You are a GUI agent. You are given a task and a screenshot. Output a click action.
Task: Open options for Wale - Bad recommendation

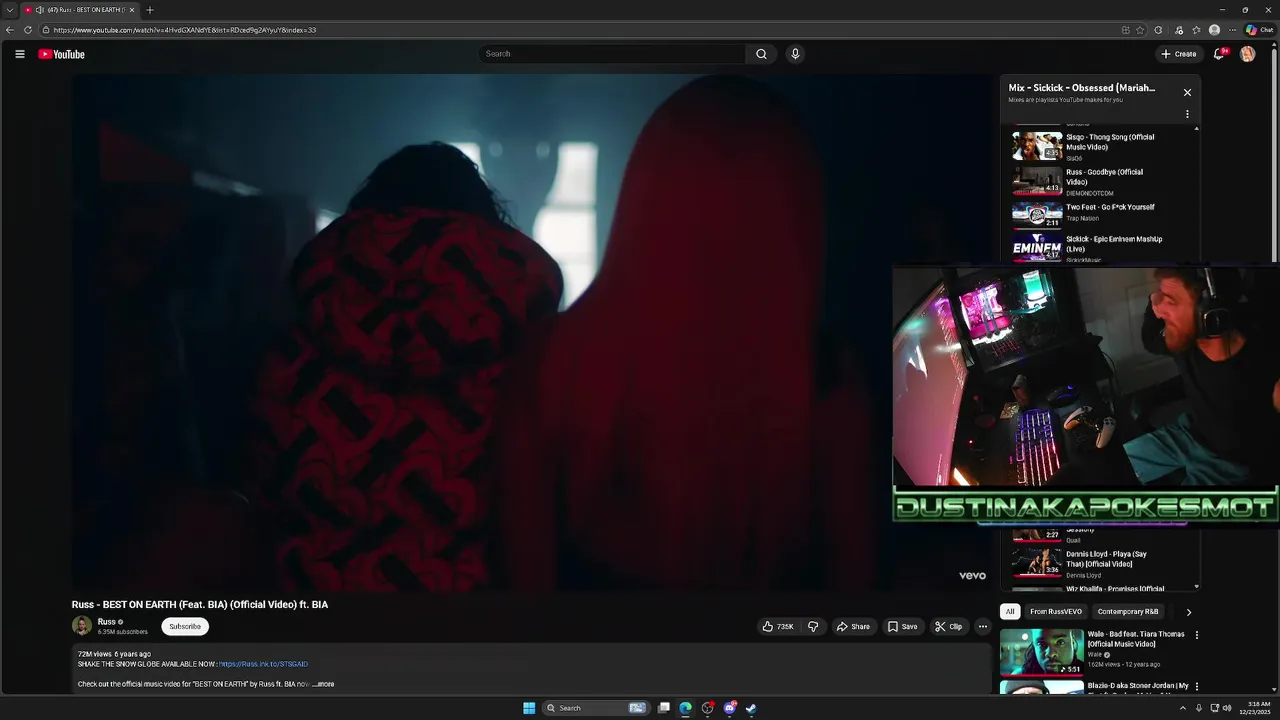tap(1196, 635)
